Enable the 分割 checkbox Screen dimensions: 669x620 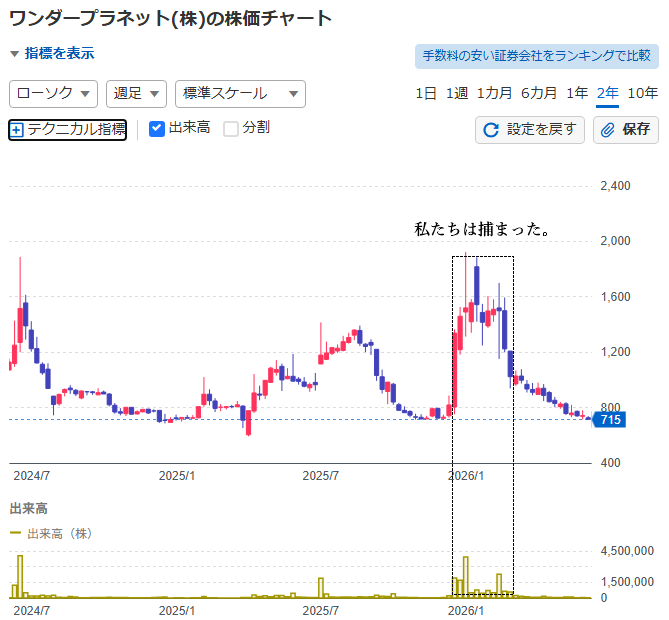click(x=231, y=129)
